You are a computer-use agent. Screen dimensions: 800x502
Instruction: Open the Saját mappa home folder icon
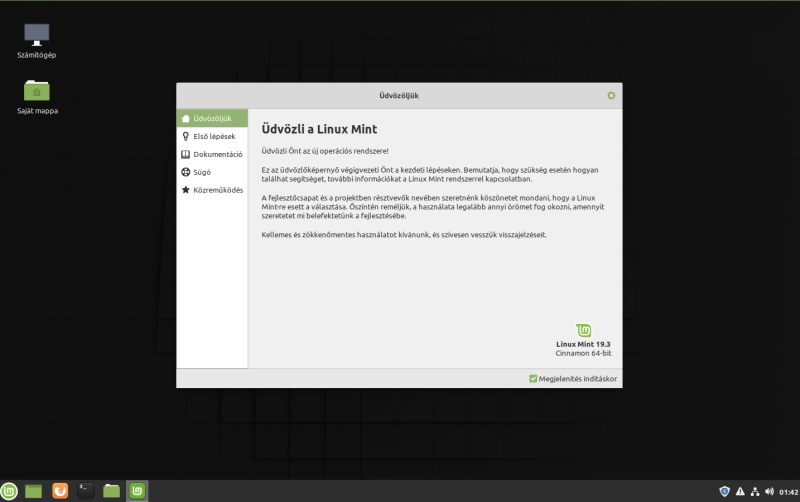pos(37,97)
